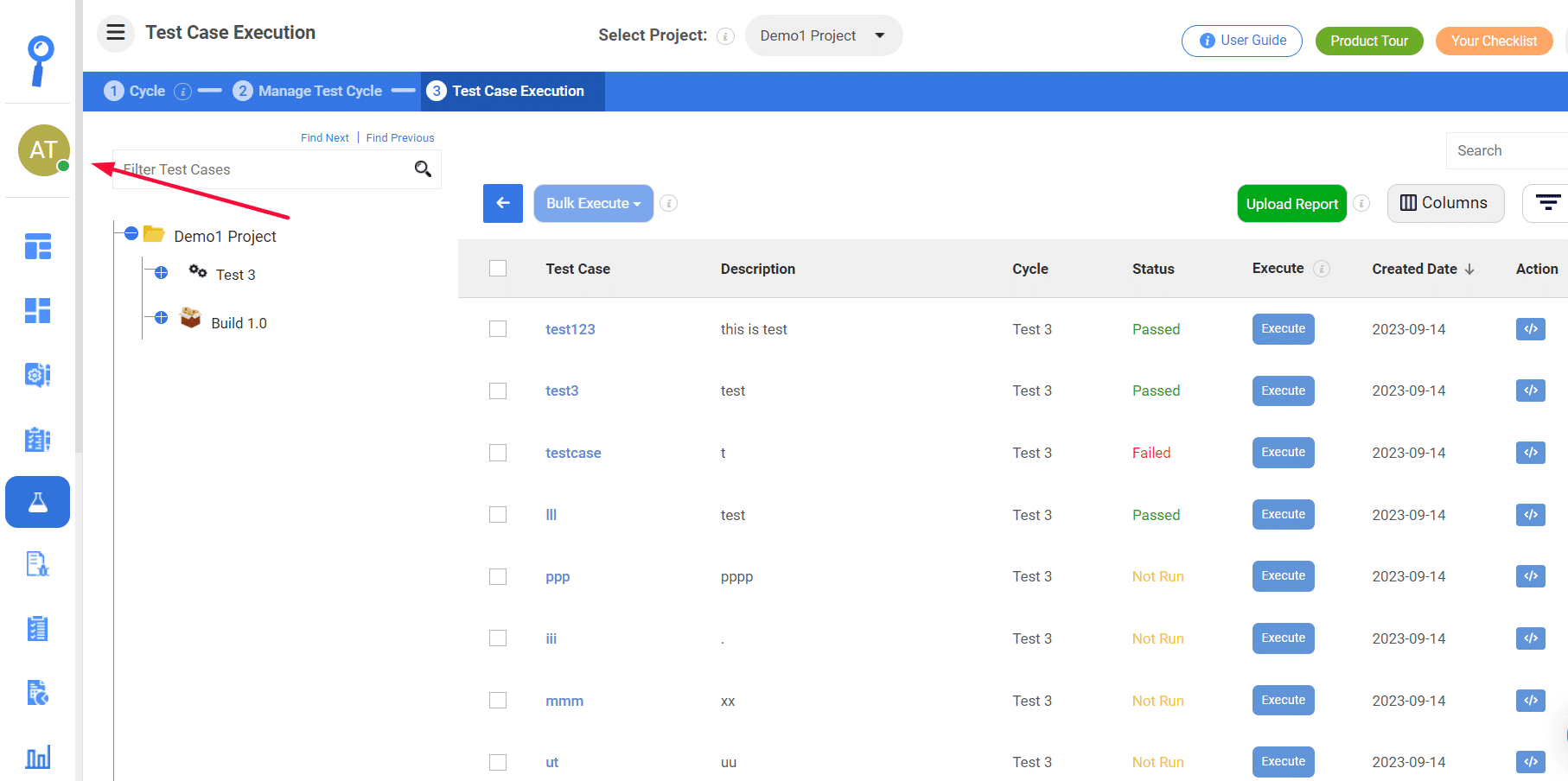Click the AT user avatar
The height and width of the screenshot is (781, 1568).
click(43, 150)
